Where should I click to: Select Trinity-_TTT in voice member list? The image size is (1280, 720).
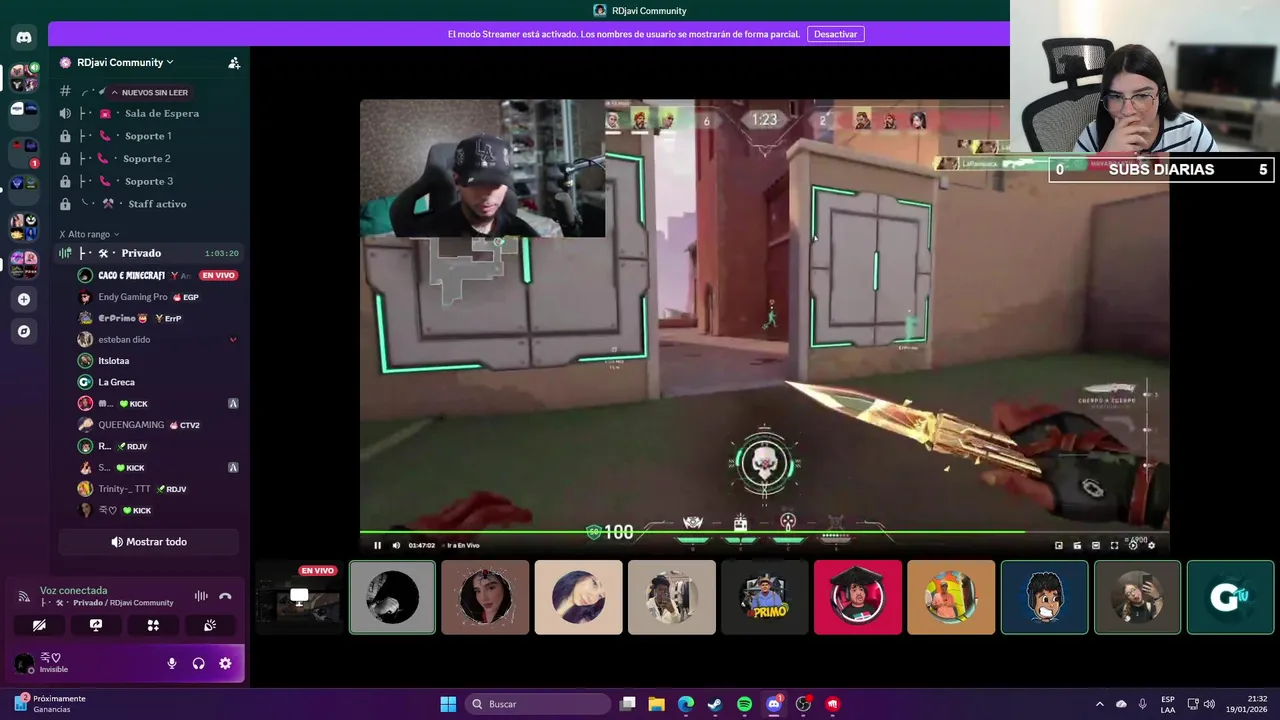coord(158,489)
